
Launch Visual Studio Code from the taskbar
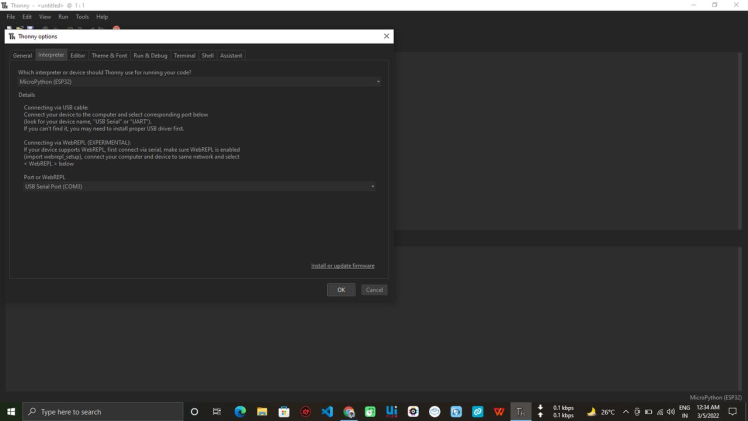[x=327, y=411]
